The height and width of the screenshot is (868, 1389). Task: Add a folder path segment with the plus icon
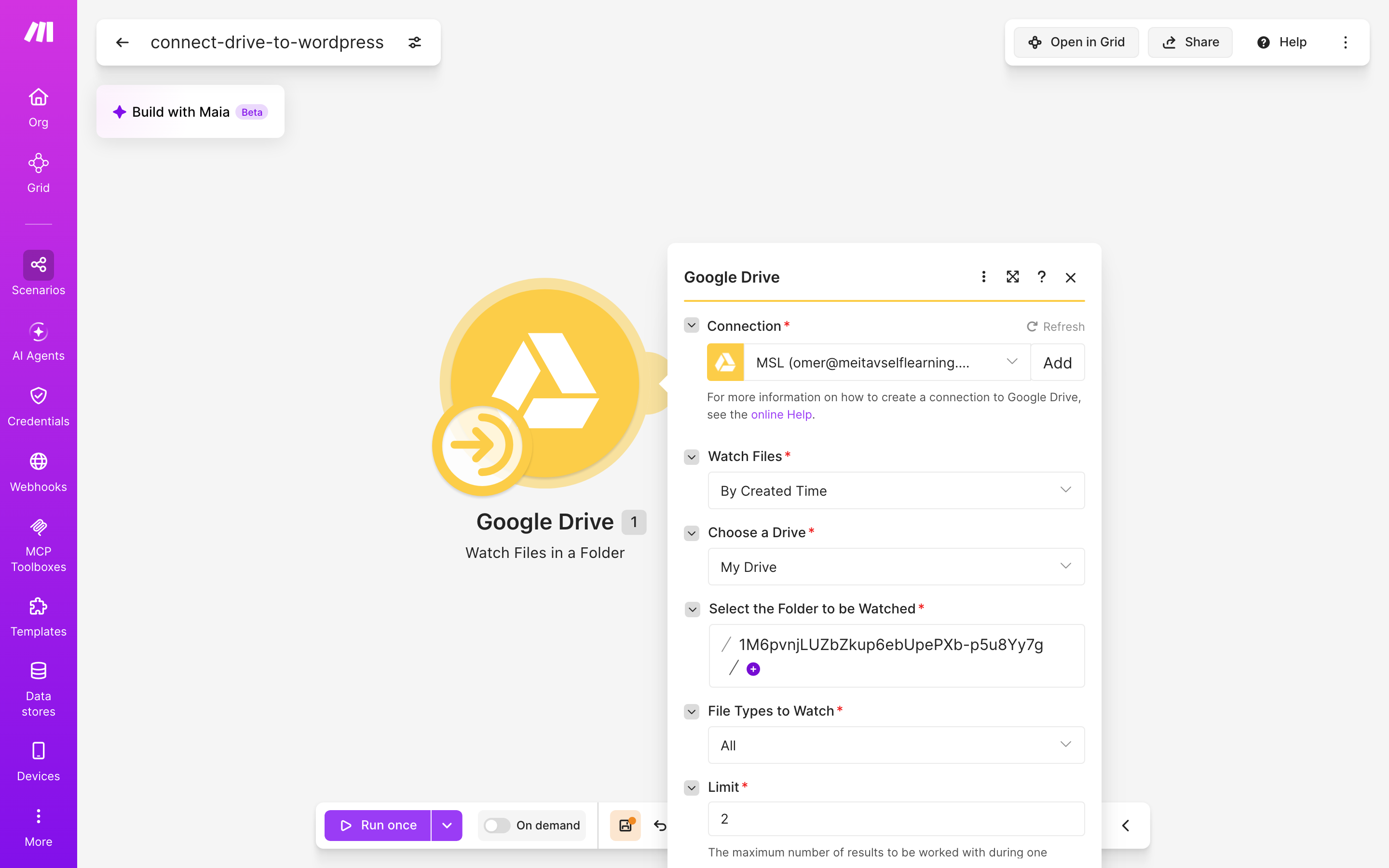coord(753,669)
